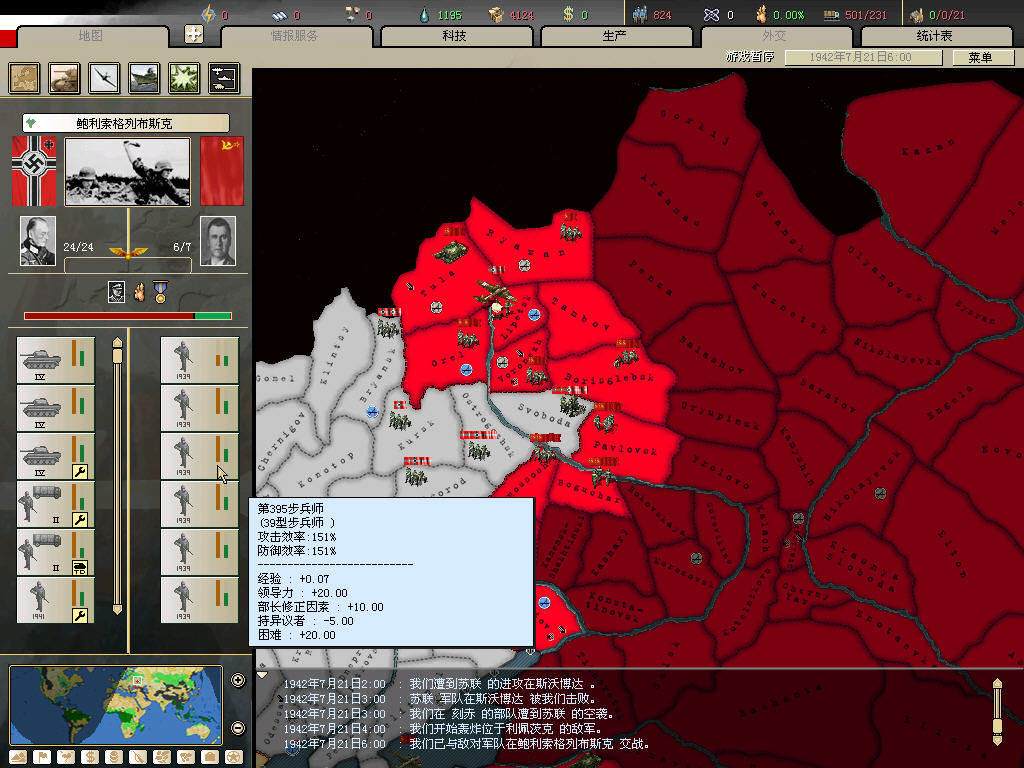Screen dimensions: 1024x768
Task: Select the Panzer IV card with wrench brigade
Action: pyautogui.click(x=56, y=456)
